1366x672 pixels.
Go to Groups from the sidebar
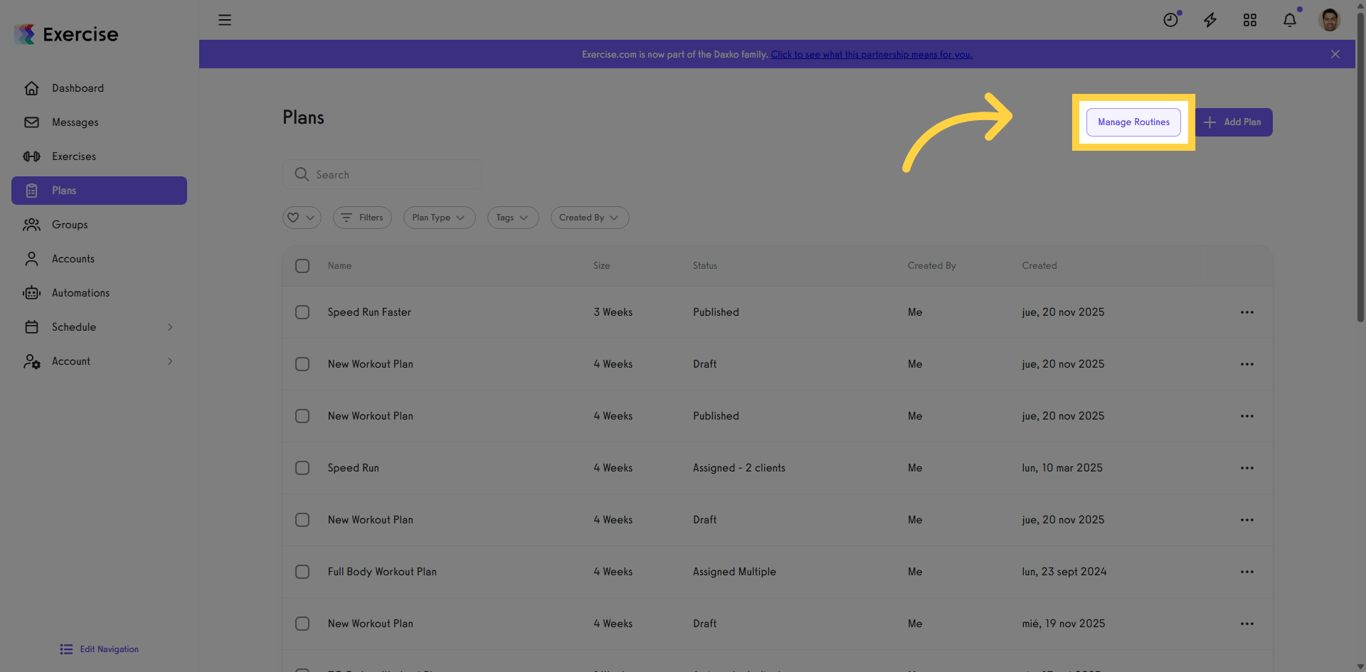(70, 224)
